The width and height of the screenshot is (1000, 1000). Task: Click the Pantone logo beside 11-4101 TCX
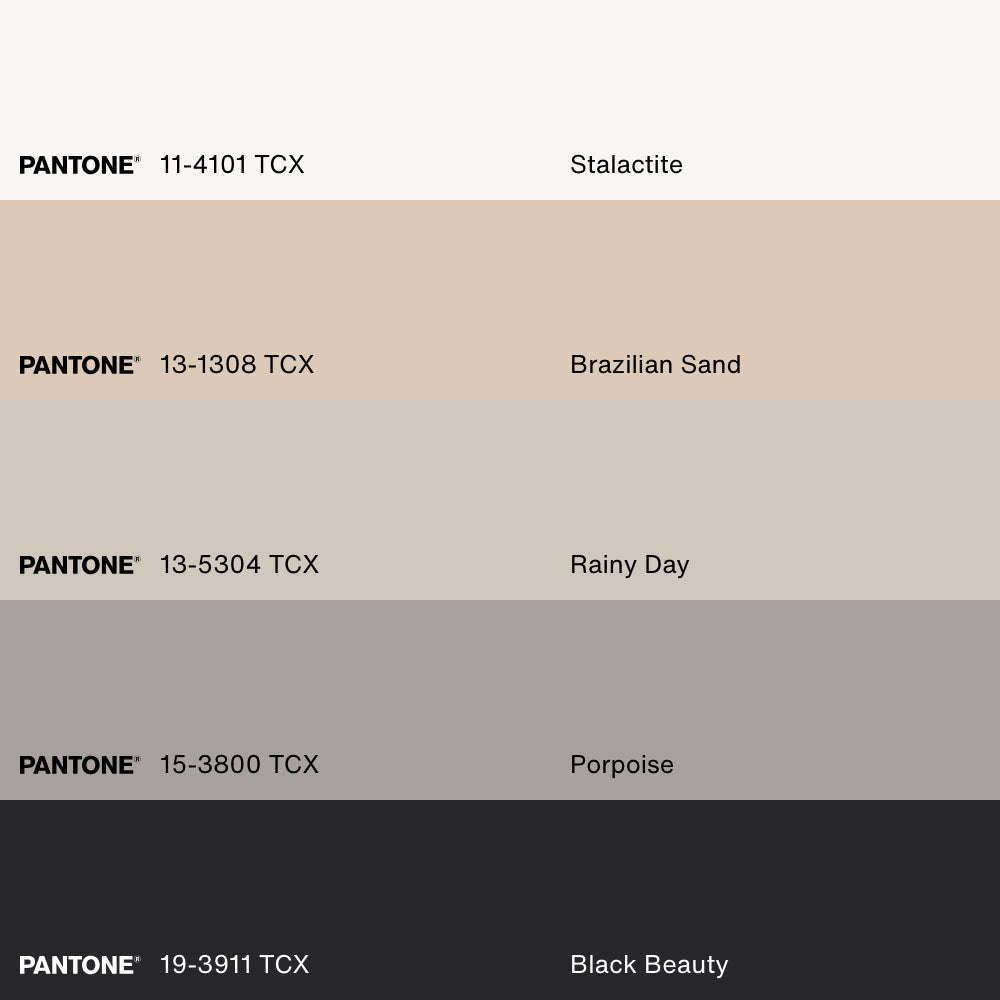coord(79,165)
